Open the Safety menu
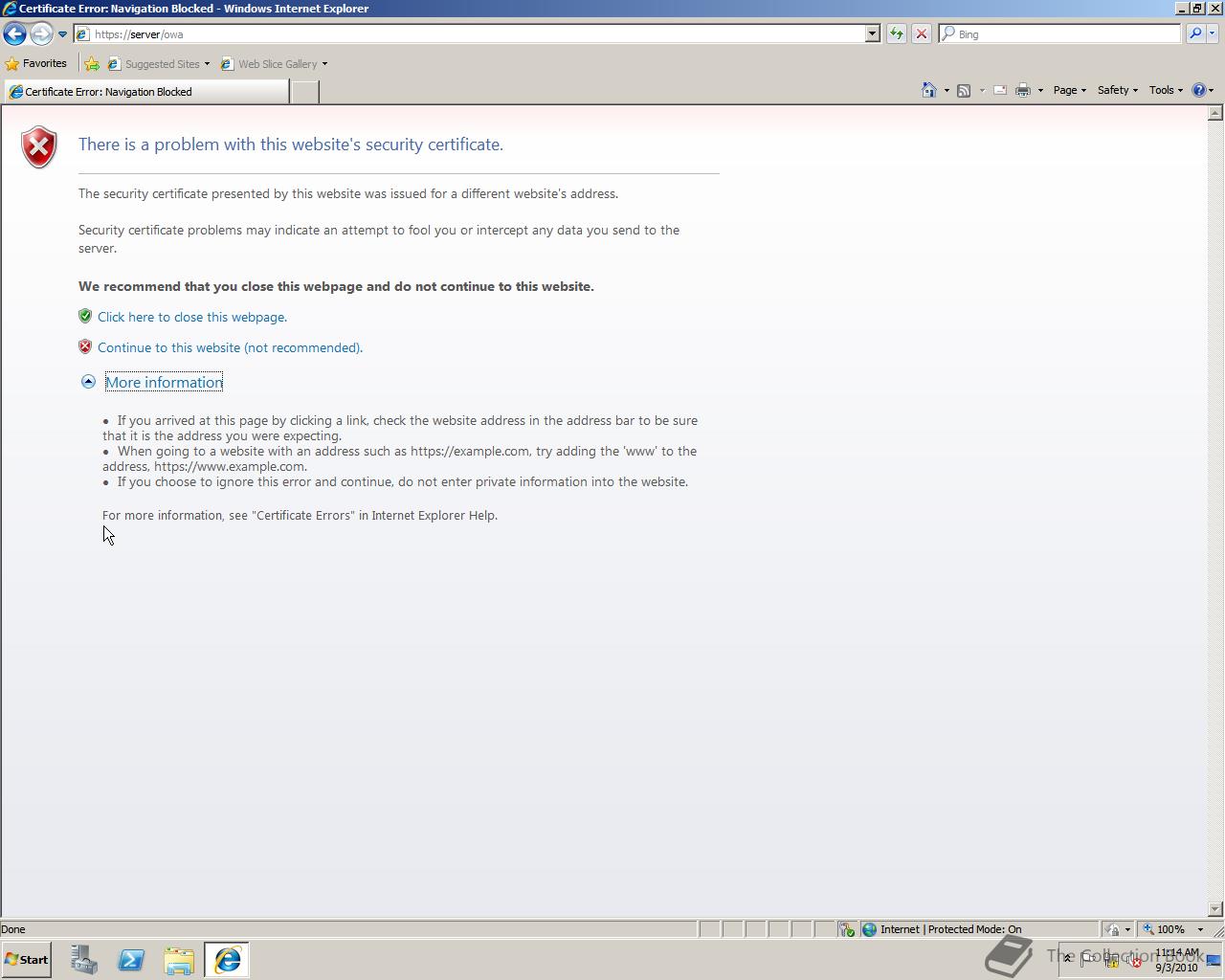1225x980 pixels. pos(1118,90)
